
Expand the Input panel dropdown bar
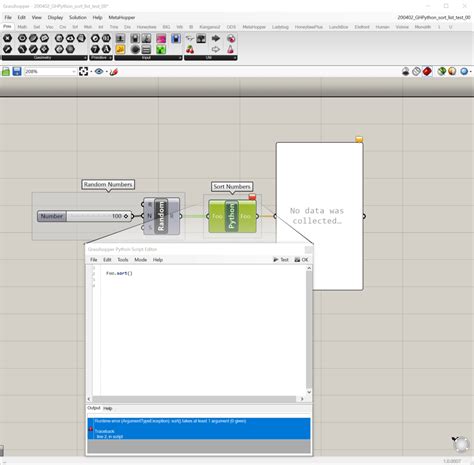[x=148, y=58]
